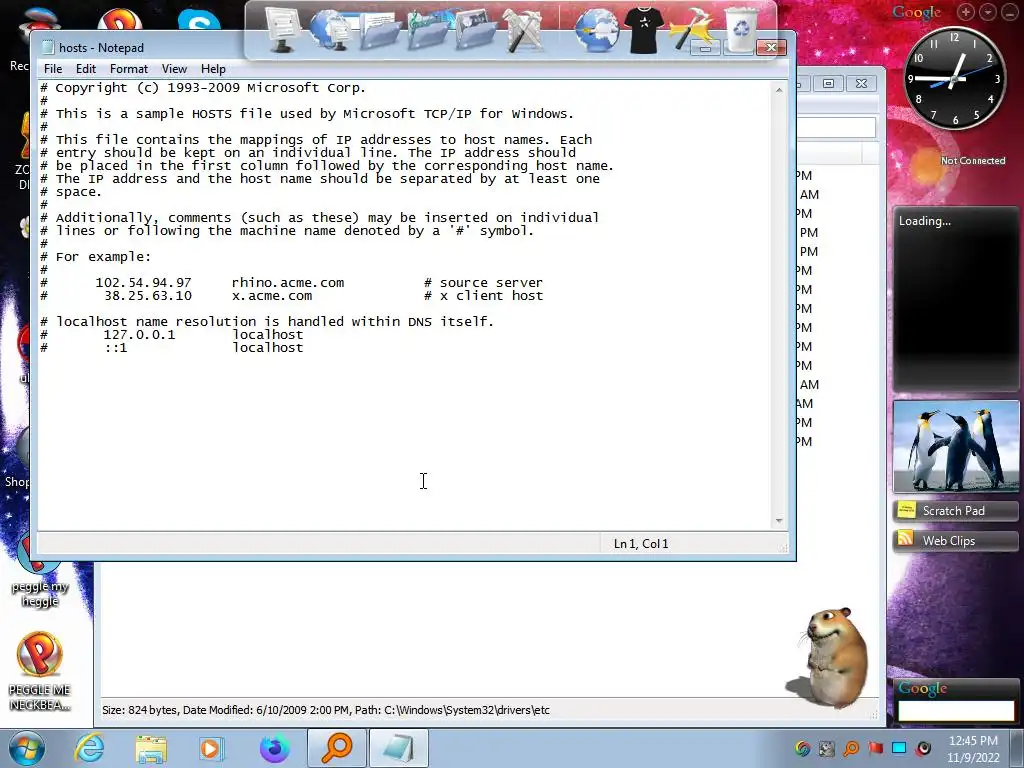The width and height of the screenshot is (1024, 768).
Task: Click the computer monitor icon in the dock
Action: click(x=283, y=29)
